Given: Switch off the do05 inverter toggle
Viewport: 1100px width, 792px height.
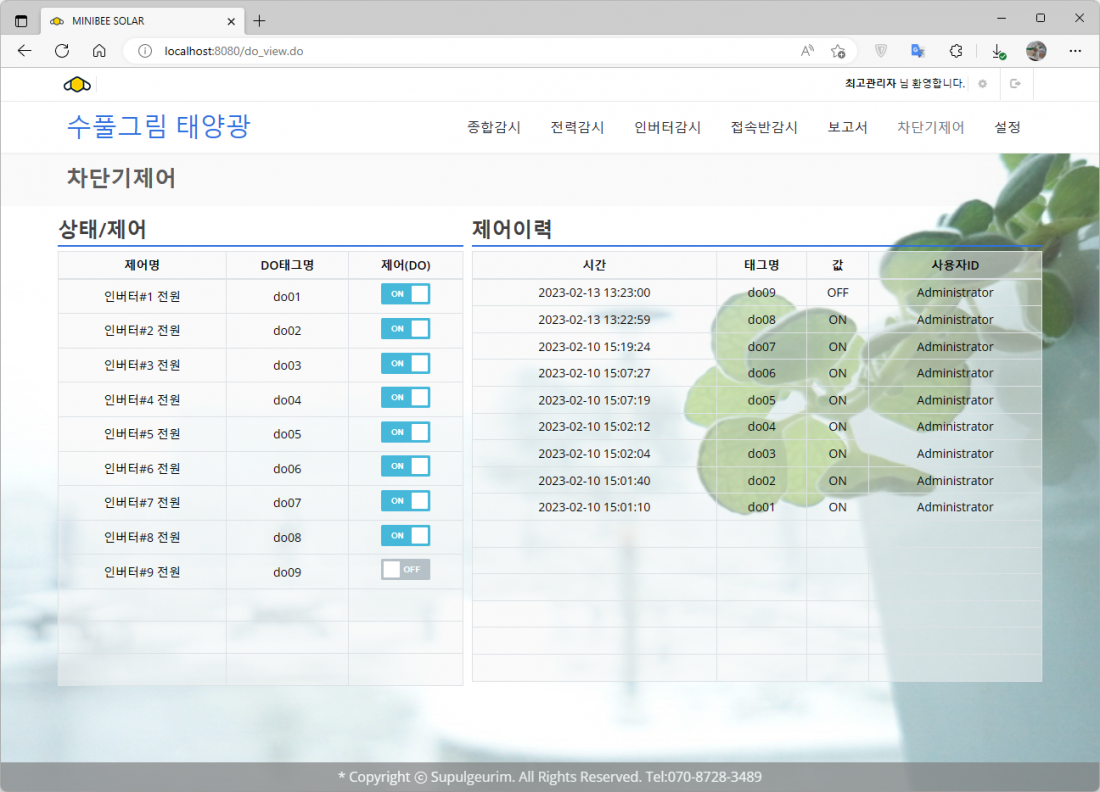Looking at the screenshot, I should point(405,432).
